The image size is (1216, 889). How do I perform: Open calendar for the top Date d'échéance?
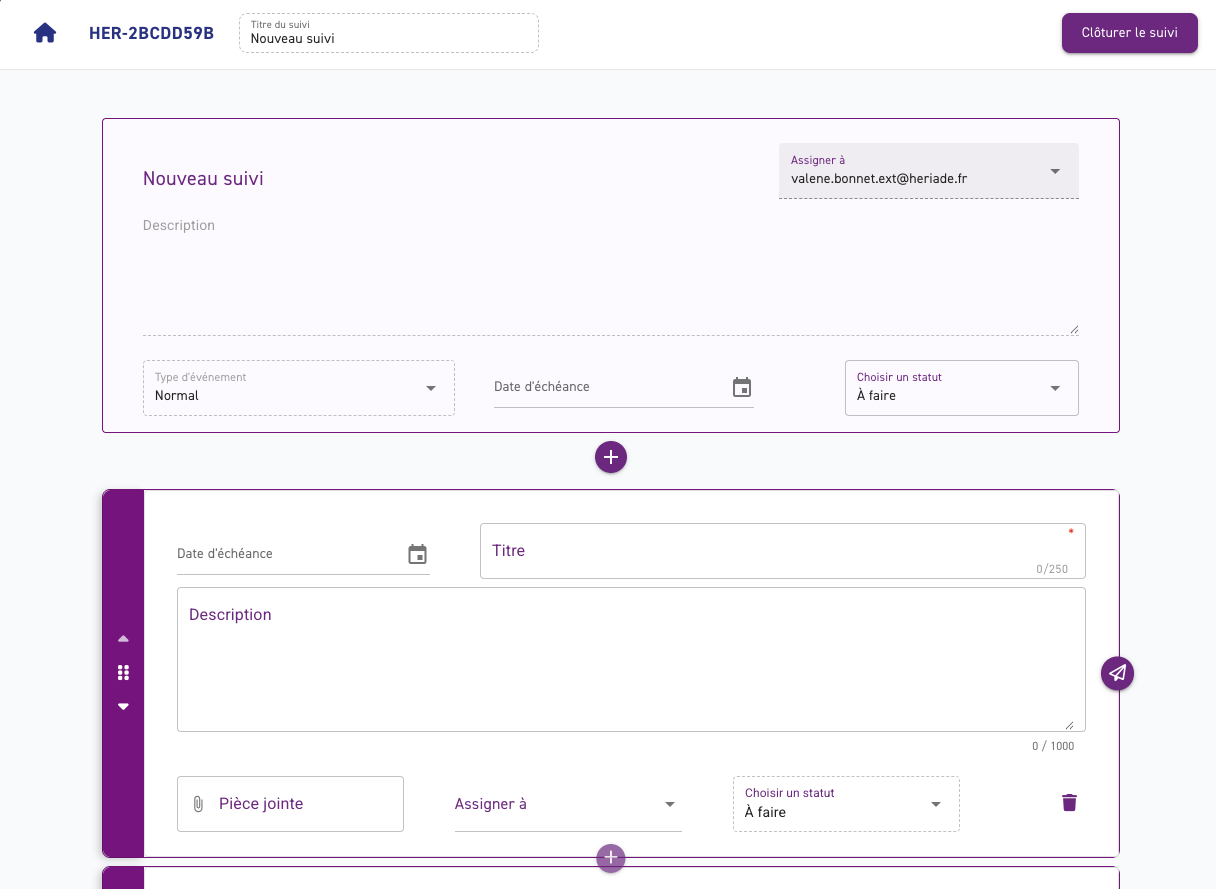(742, 387)
